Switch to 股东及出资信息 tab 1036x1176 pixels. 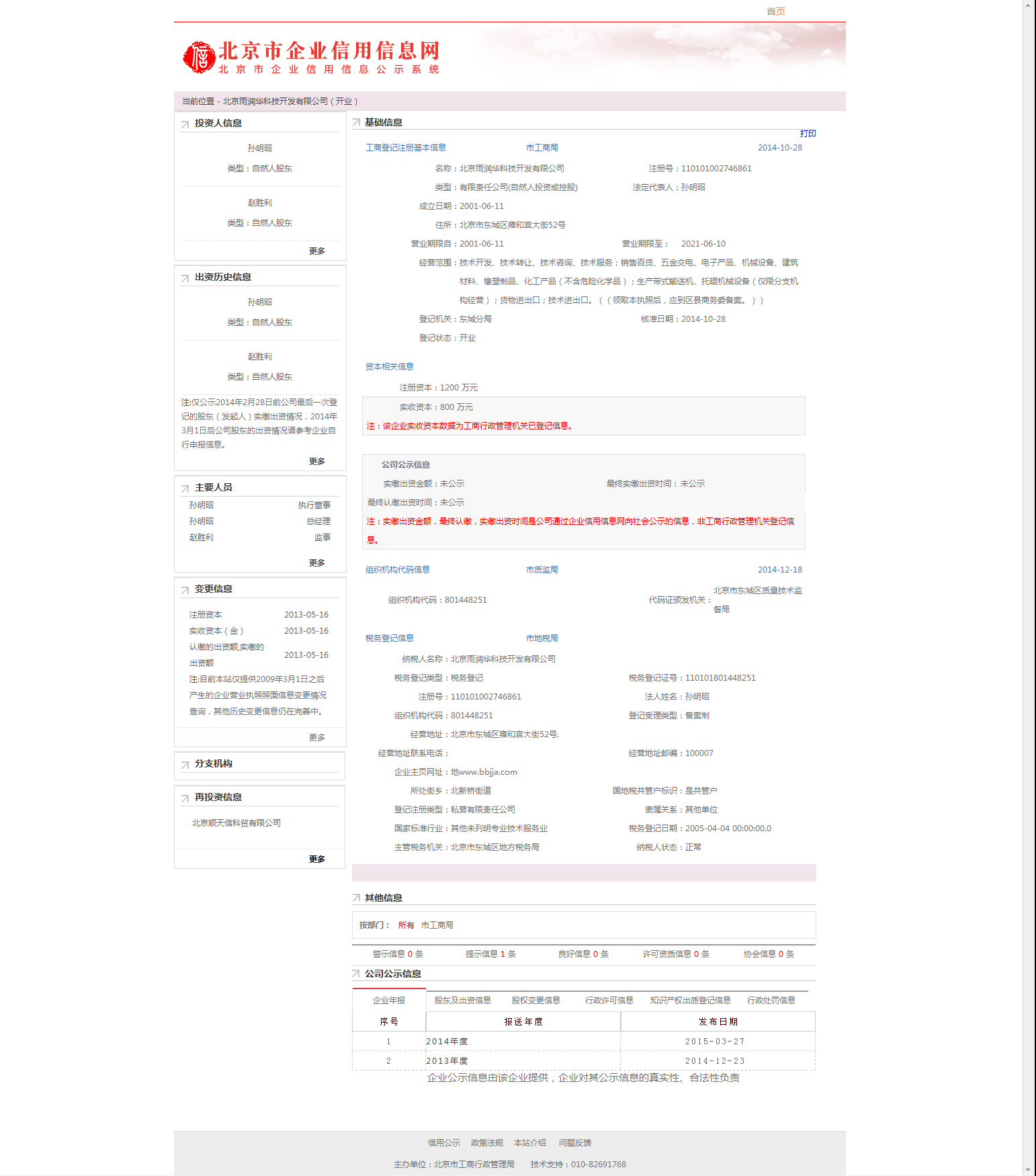point(462,1000)
